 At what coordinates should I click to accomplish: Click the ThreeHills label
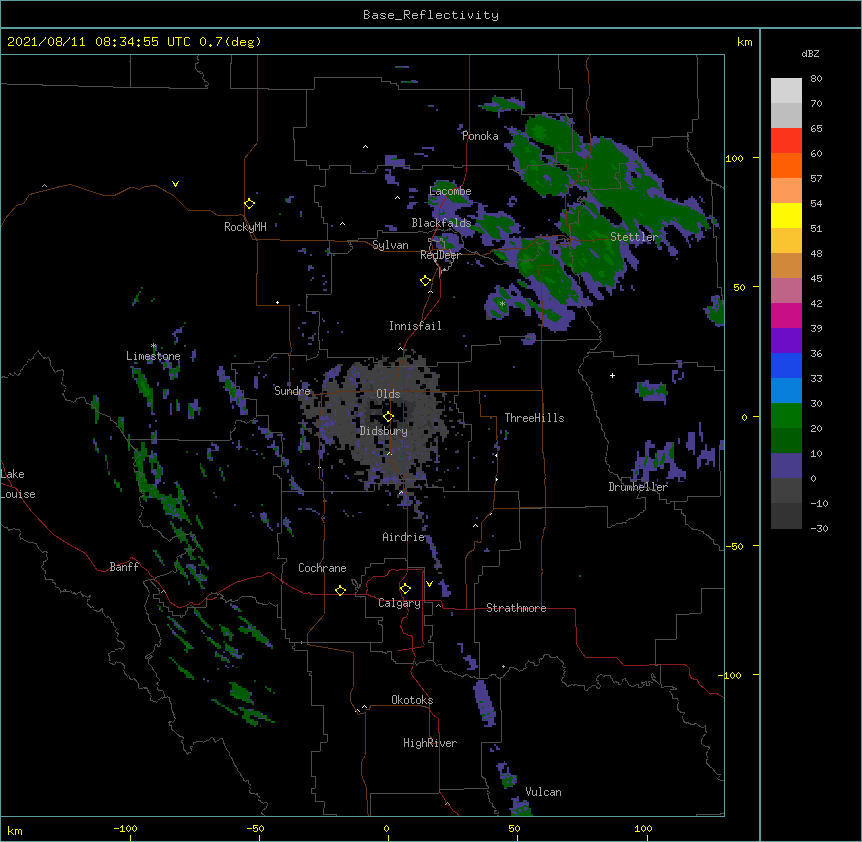click(x=534, y=418)
